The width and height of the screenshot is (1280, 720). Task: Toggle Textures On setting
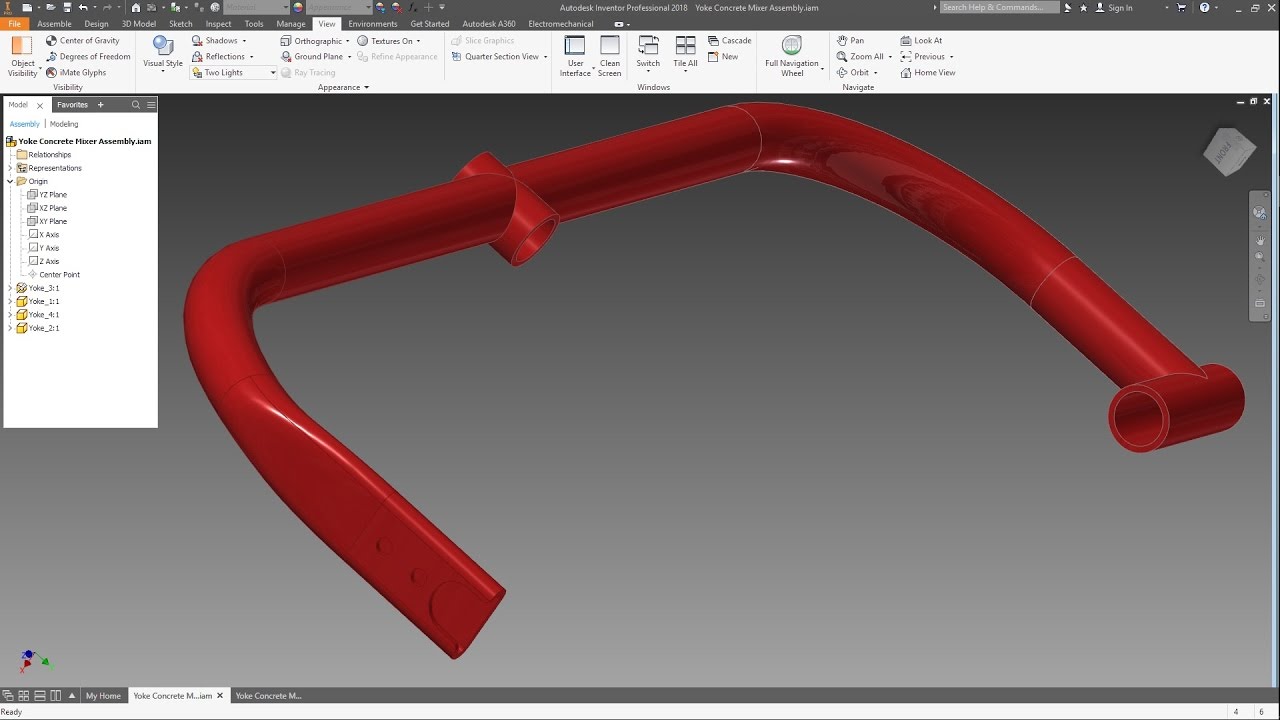pos(385,41)
